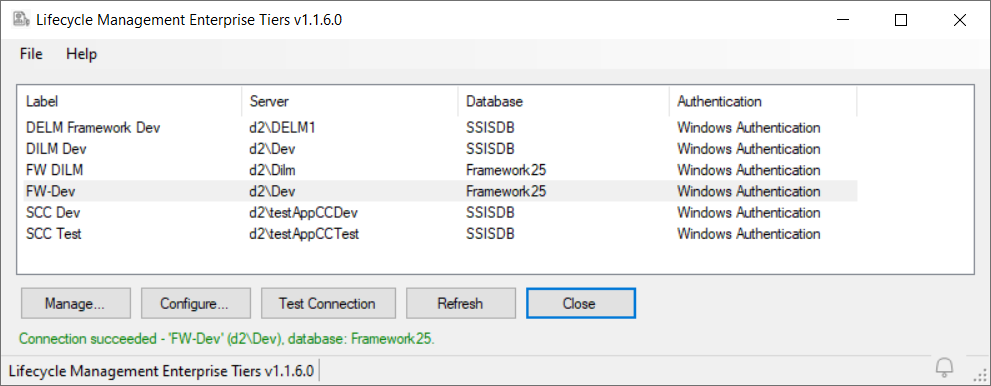Click SSISDB in the SCC Test row
This screenshot has height=386, width=991.
pos(490,234)
